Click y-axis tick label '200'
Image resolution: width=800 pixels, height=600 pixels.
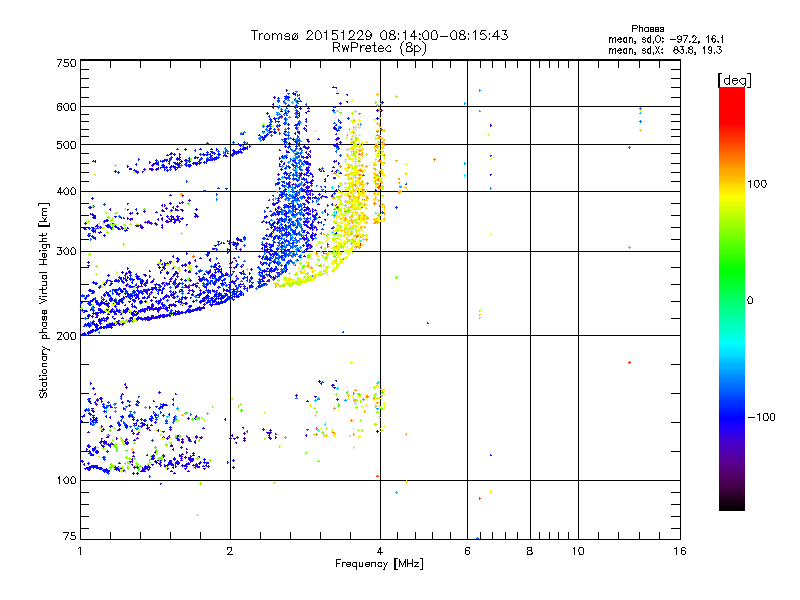(x=66, y=336)
